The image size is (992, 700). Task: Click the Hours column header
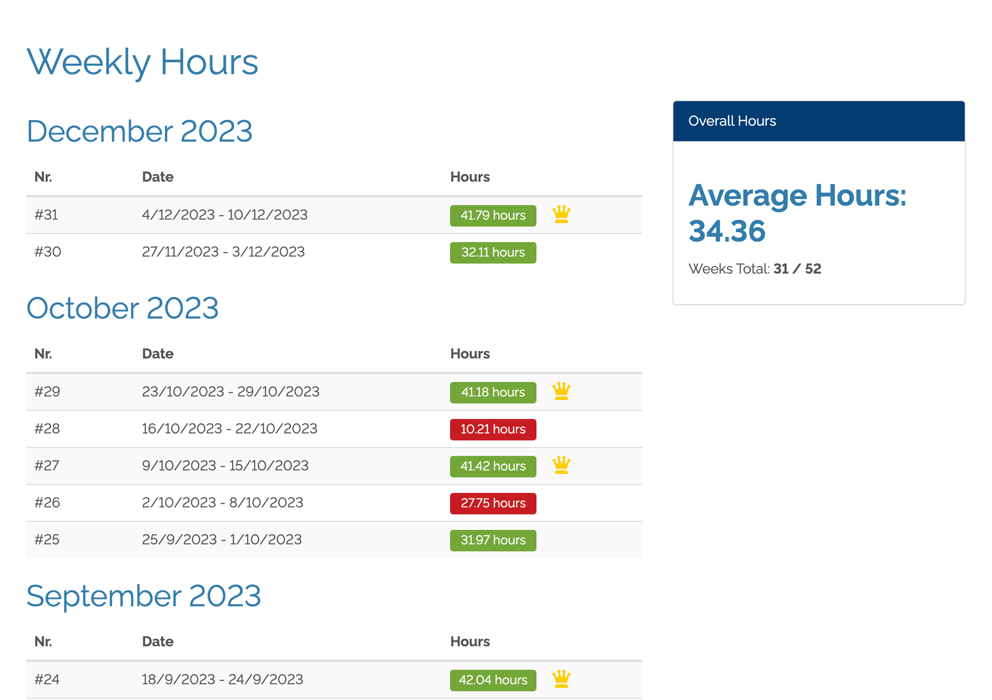[470, 176]
